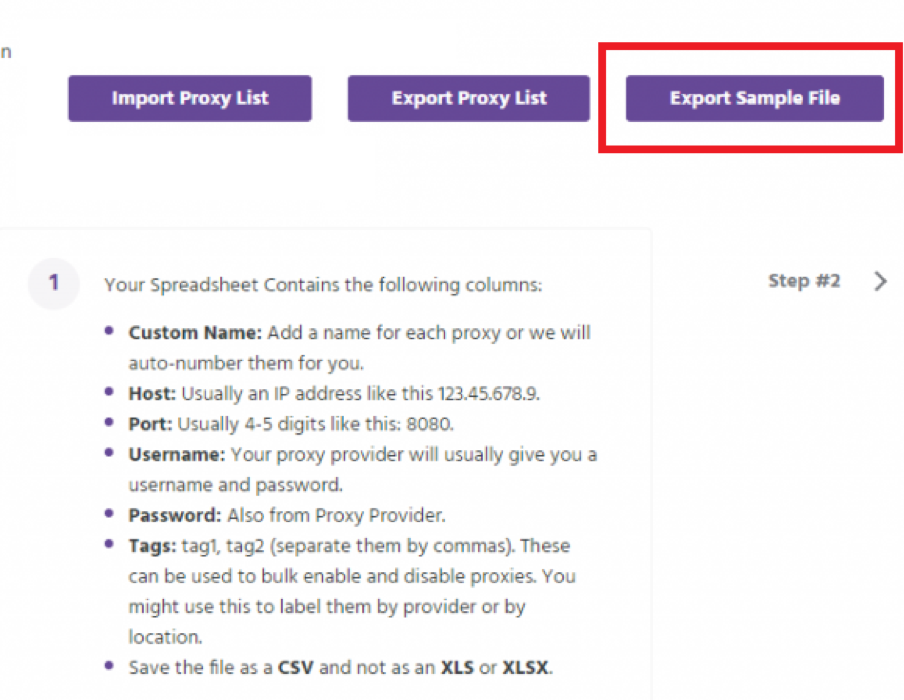The height and width of the screenshot is (700, 904).
Task: Click the bold Password label
Action: [x=175, y=515]
